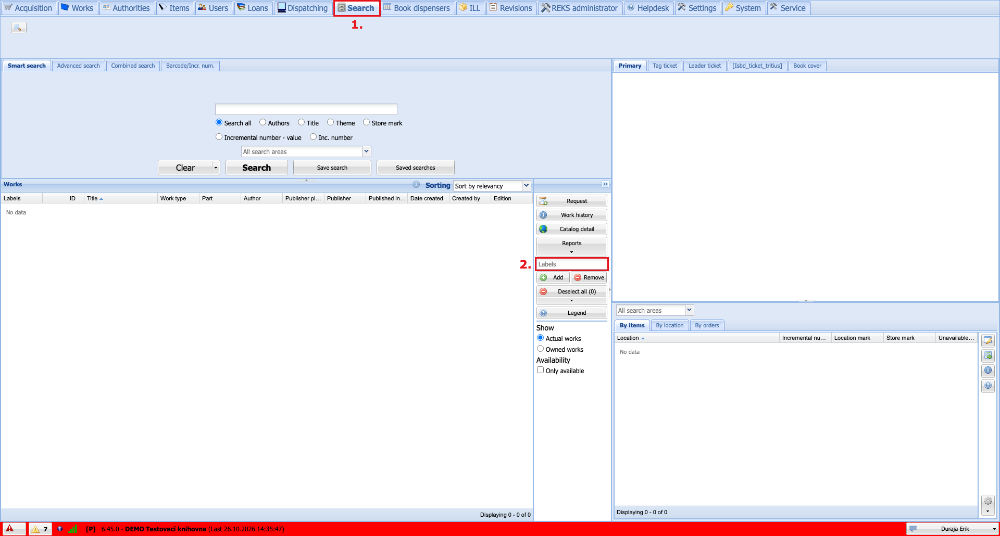Open the Helpdesk tab
This screenshot has height=536, width=1000.
coord(649,8)
